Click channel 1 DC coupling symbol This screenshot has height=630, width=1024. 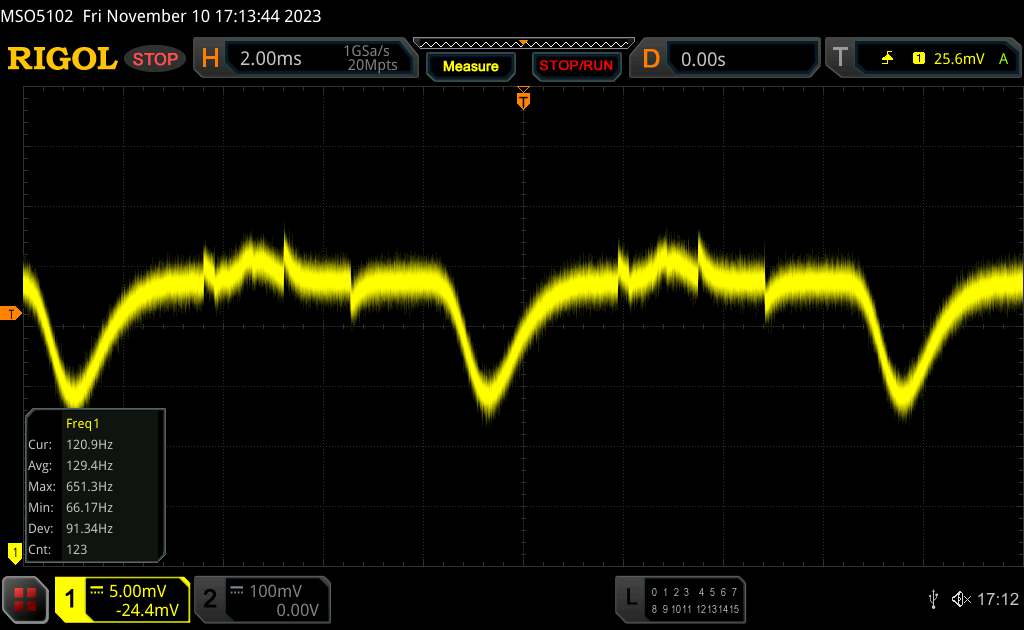(x=97, y=590)
